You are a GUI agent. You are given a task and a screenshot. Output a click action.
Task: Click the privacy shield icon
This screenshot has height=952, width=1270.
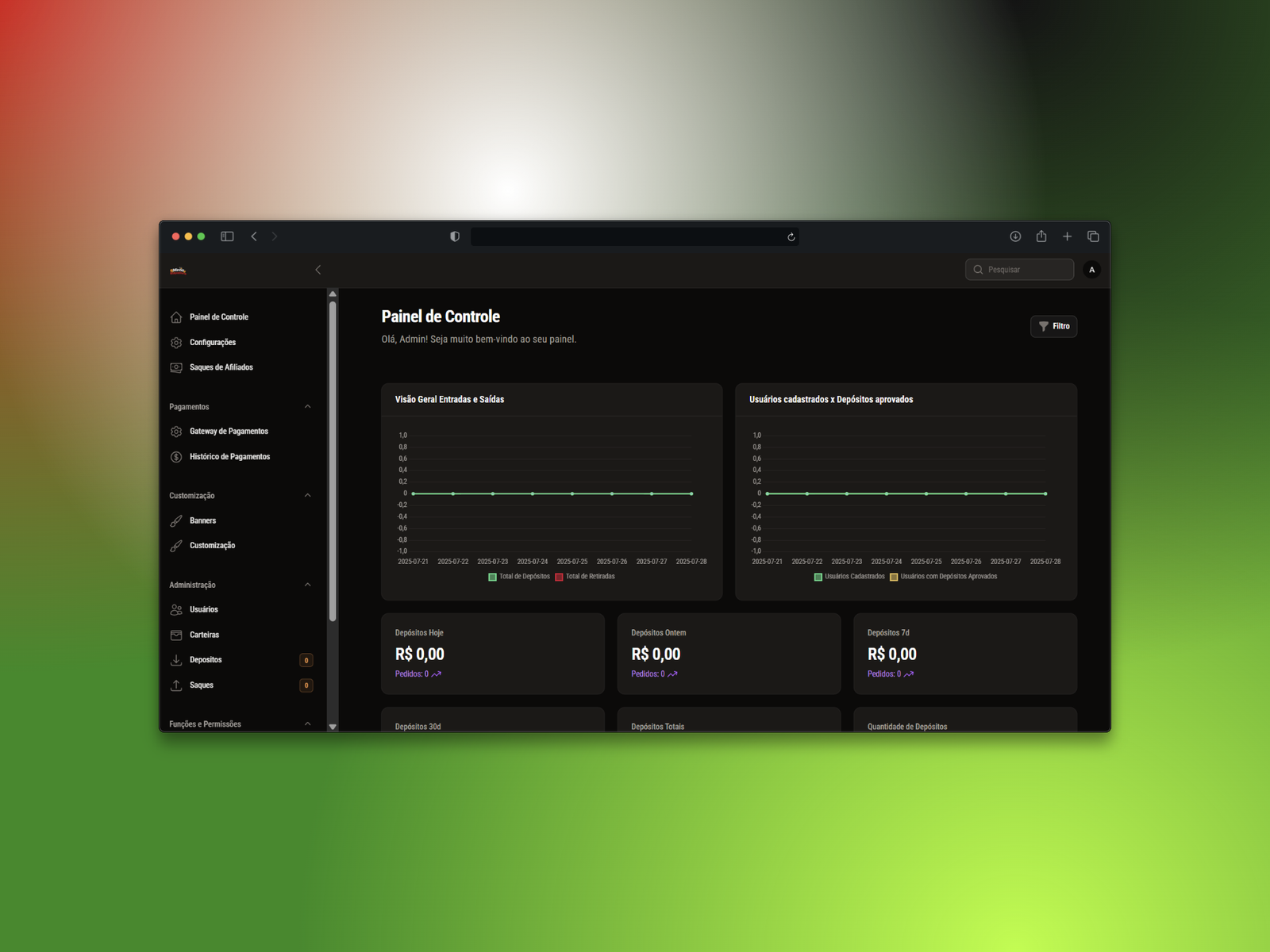tap(455, 236)
